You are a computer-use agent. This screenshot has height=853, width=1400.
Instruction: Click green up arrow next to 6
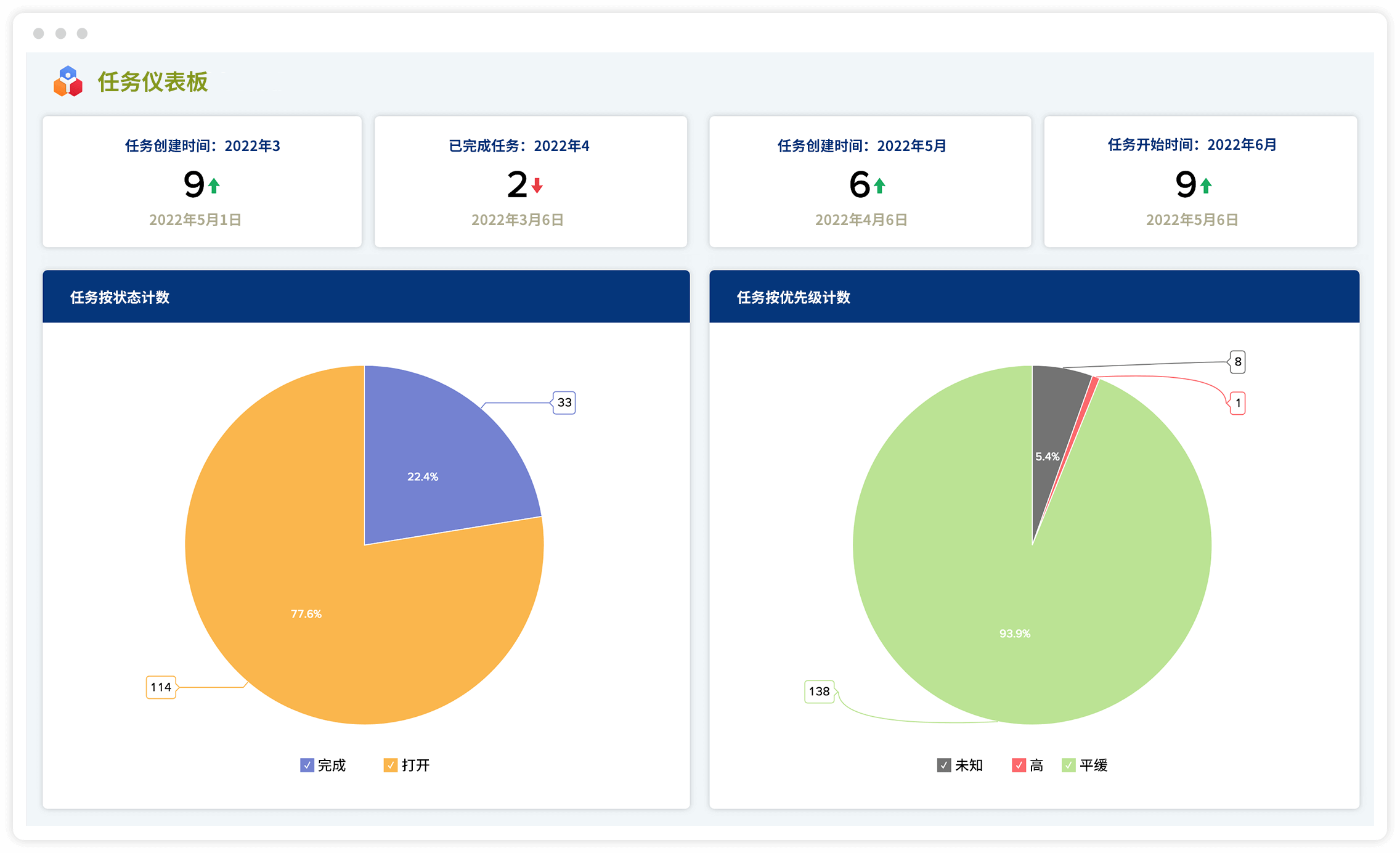[x=879, y=186]
